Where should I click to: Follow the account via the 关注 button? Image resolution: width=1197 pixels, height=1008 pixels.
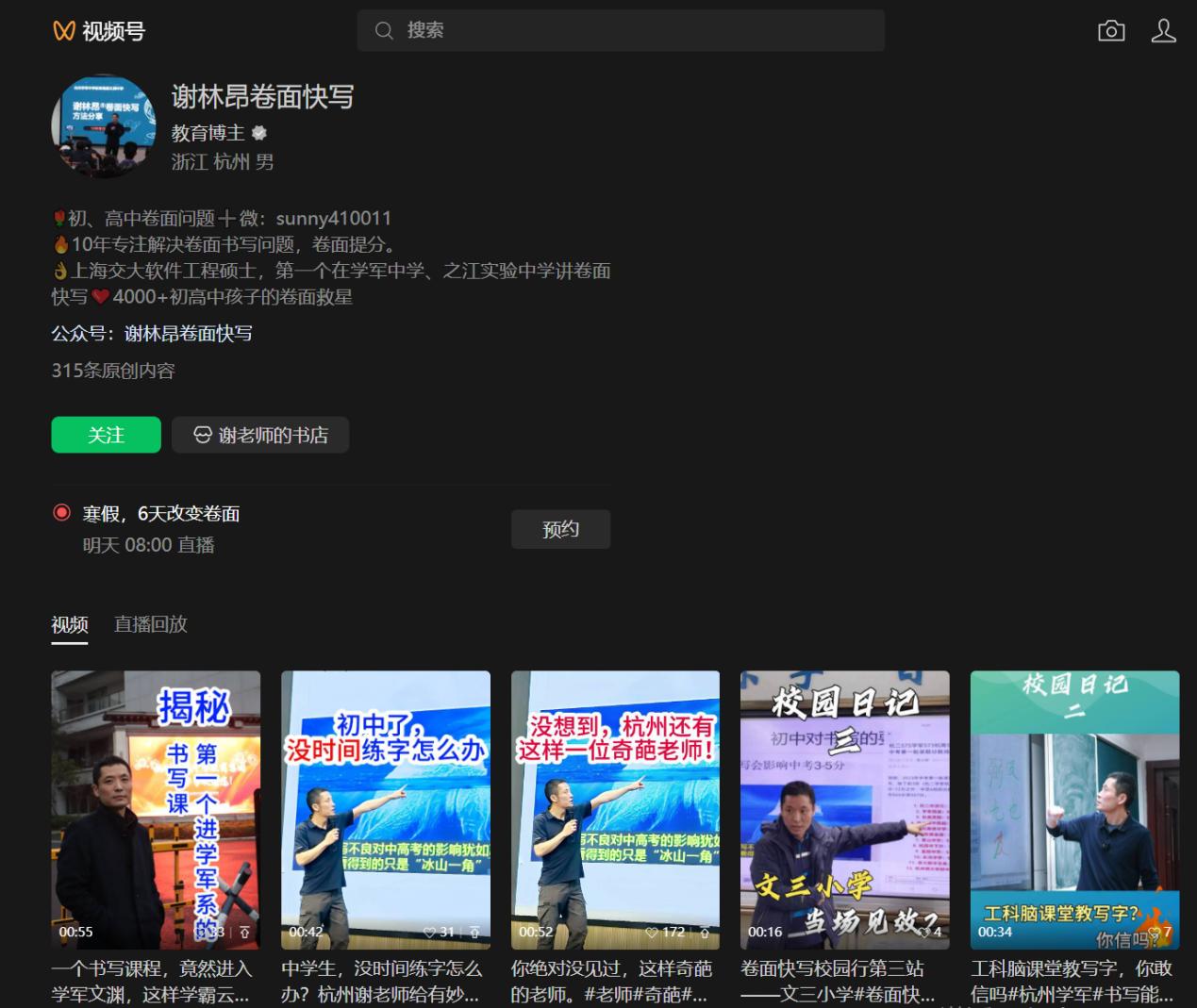pos(106,435)
